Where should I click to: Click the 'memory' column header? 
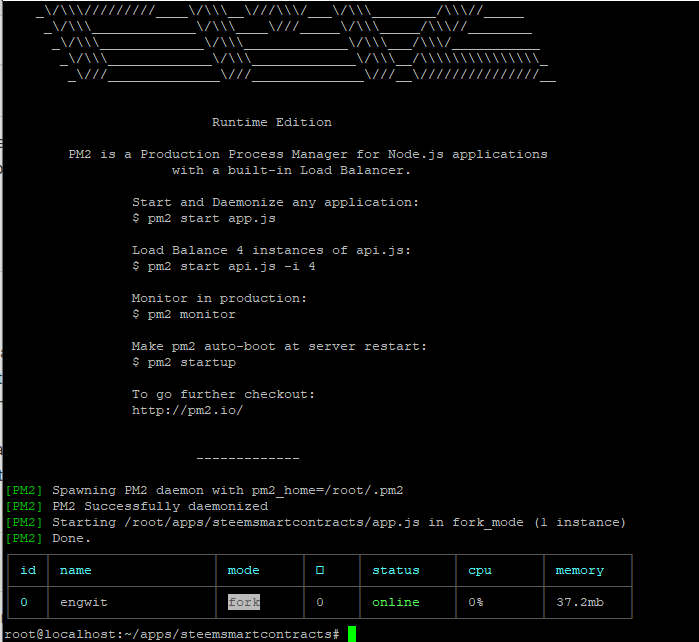pos(580,571)
